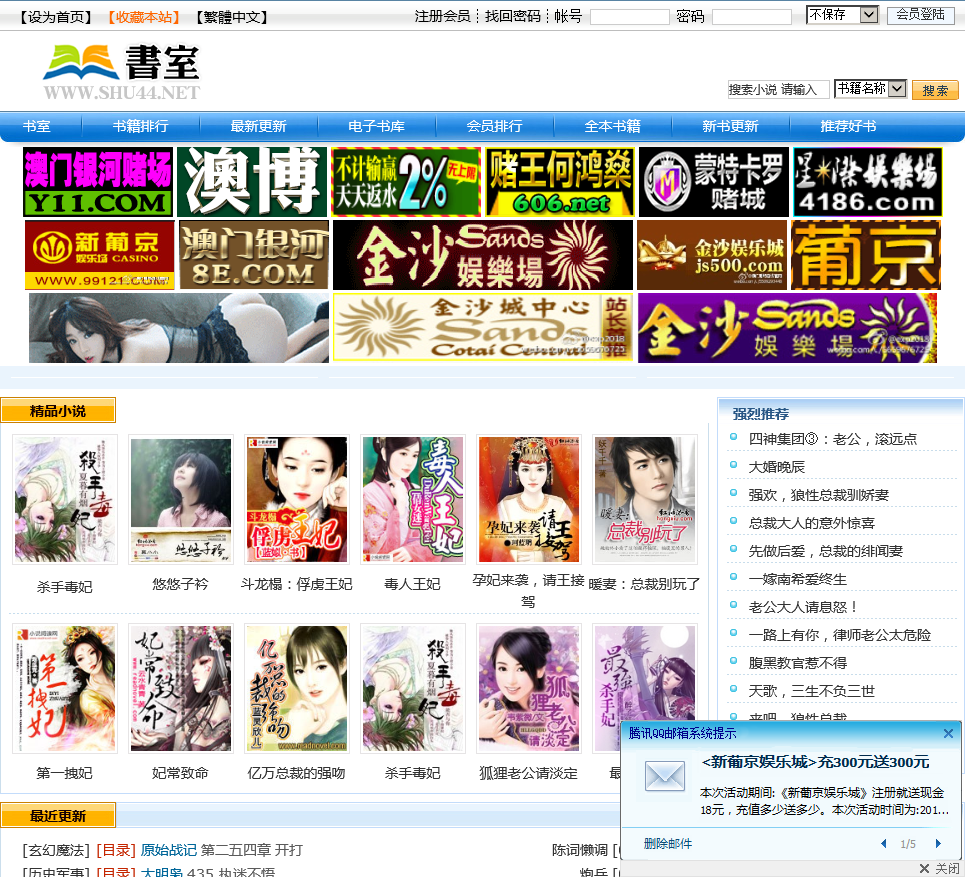Click 关闭 at the popup bottom
The image size is (965, 877).
[940, 868]
